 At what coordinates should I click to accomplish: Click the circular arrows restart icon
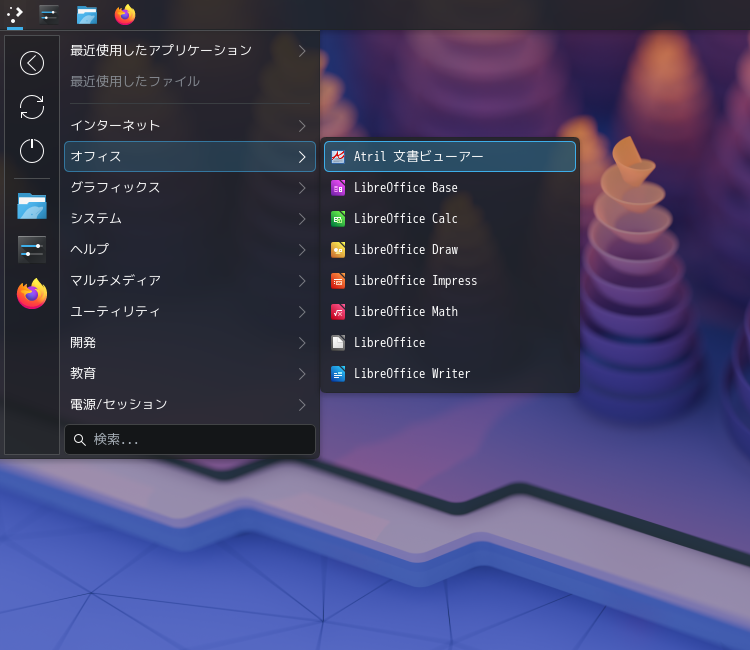coord(32,107)
